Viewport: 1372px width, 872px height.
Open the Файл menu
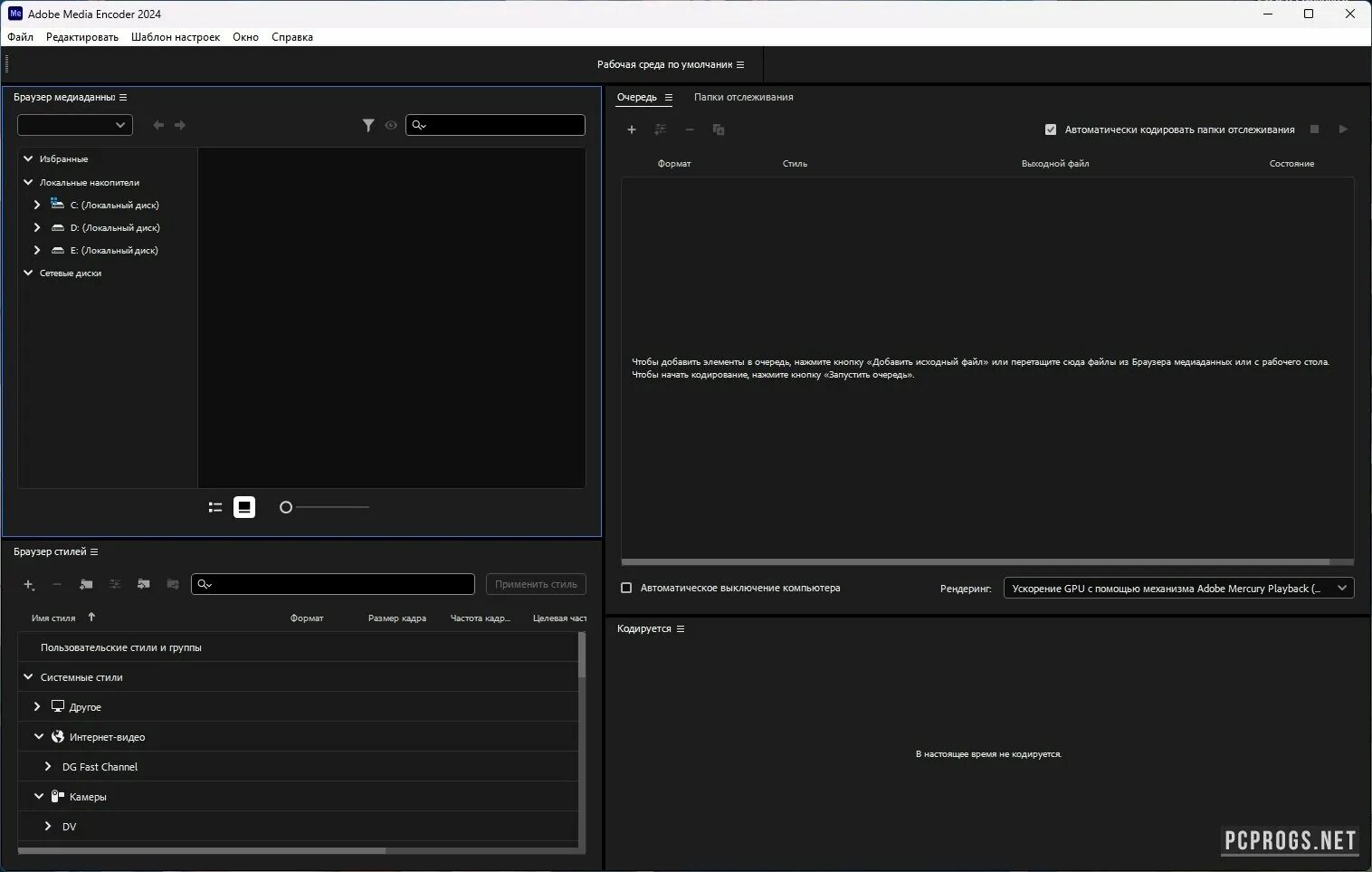pos(20,37)
